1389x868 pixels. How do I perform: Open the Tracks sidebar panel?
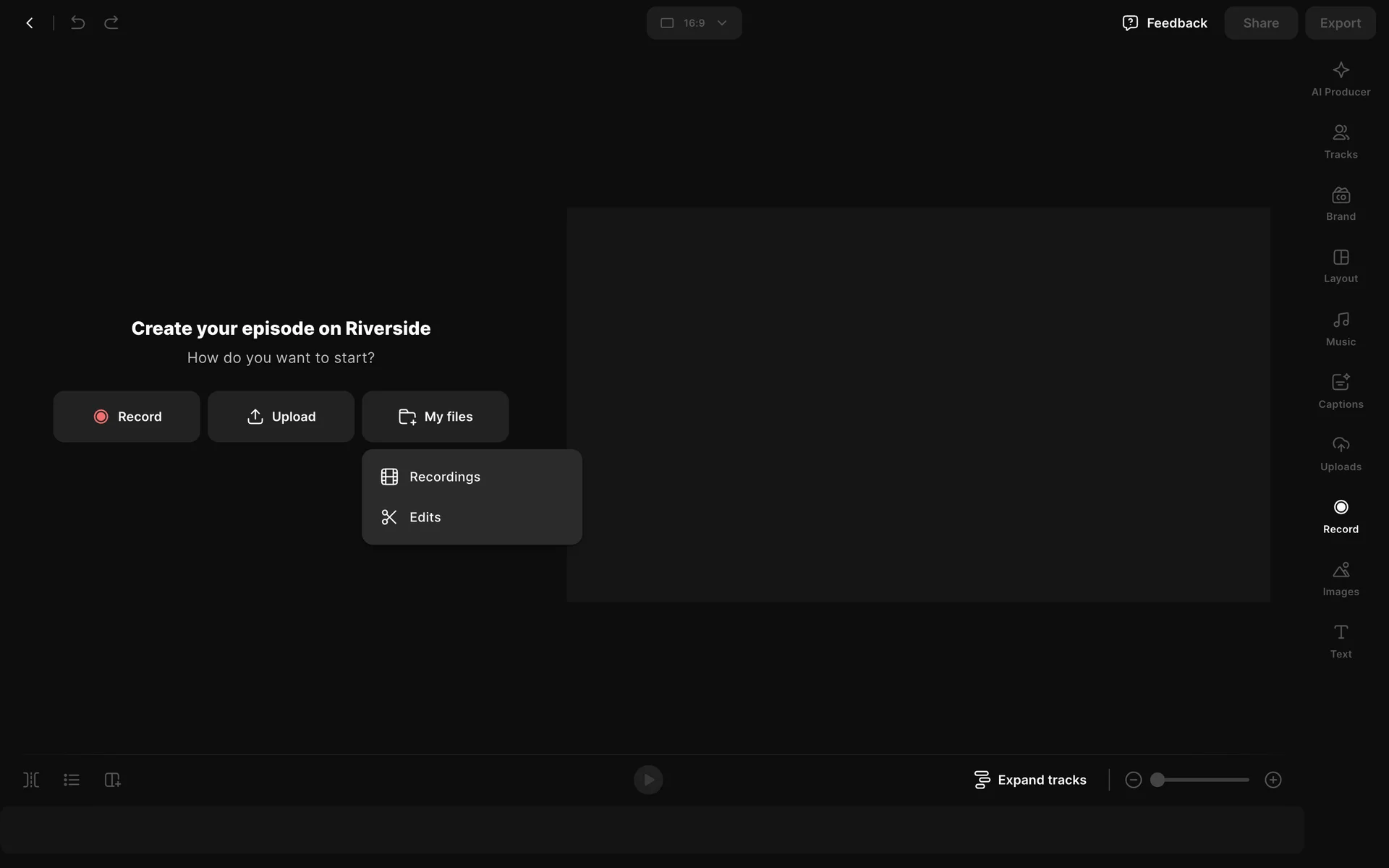[x=1341, y=142]
